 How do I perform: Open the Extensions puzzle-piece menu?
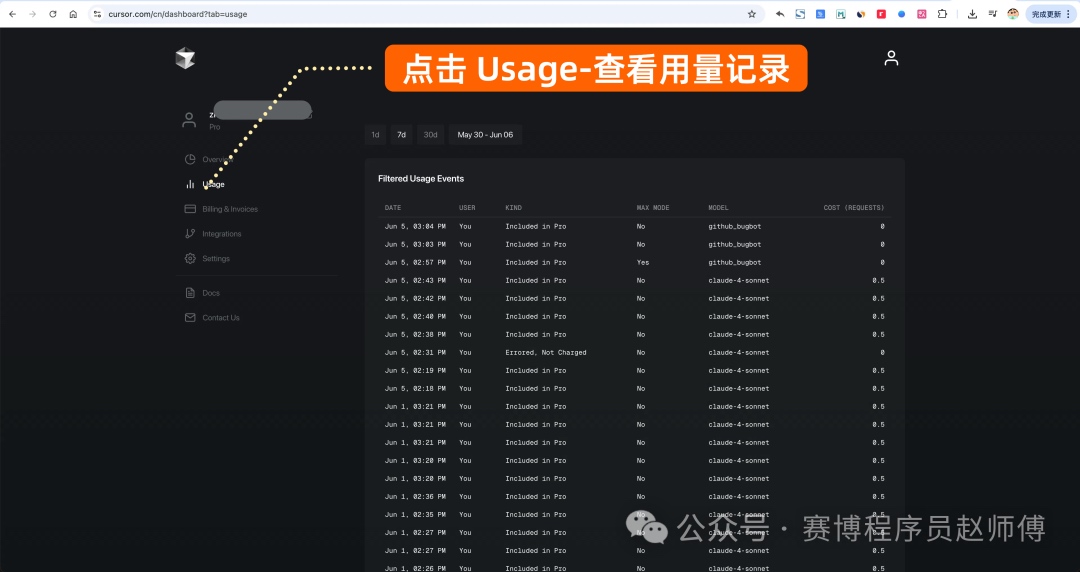942,14
